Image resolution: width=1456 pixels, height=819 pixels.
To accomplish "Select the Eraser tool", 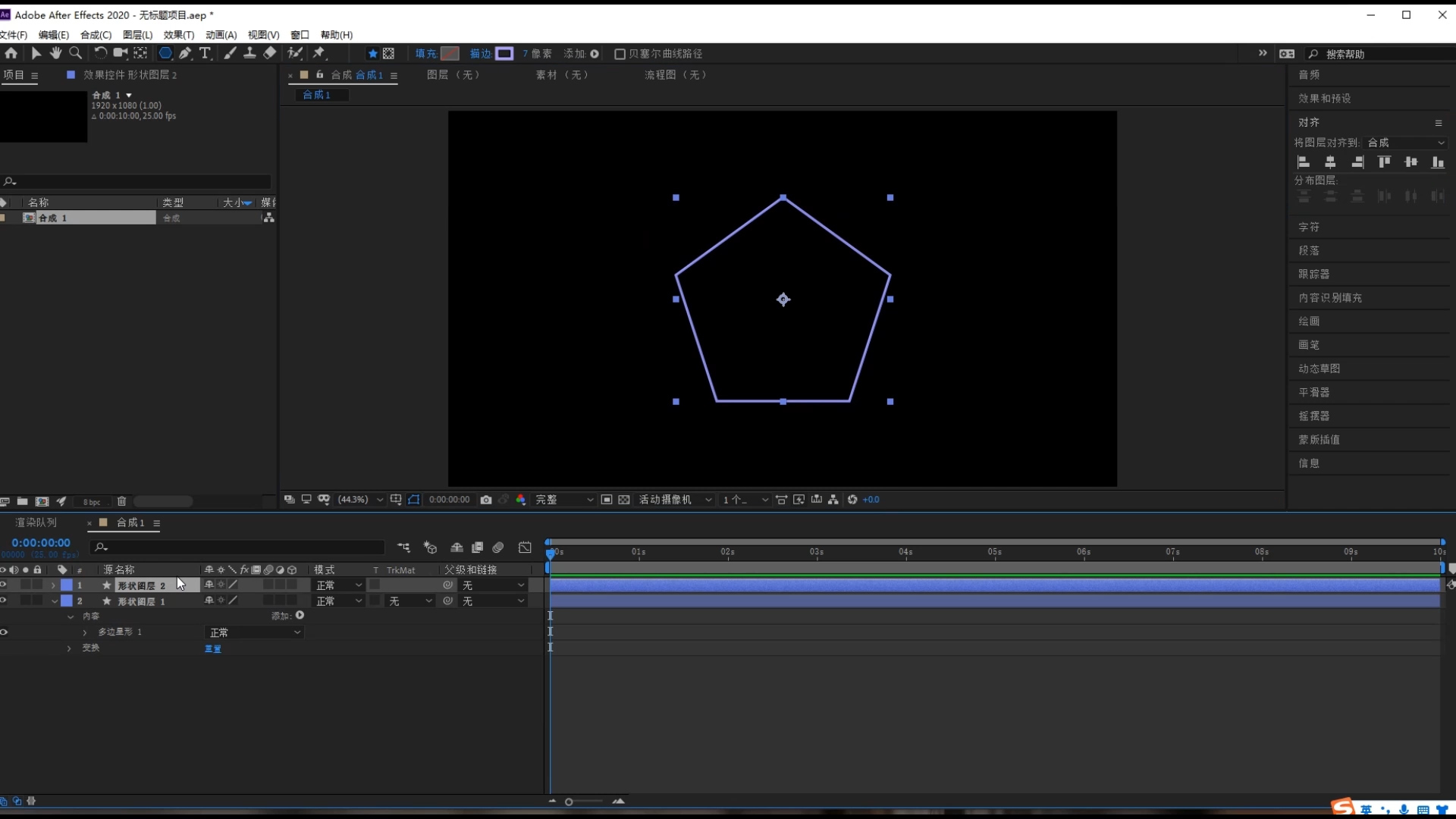I will coord(270,53).
